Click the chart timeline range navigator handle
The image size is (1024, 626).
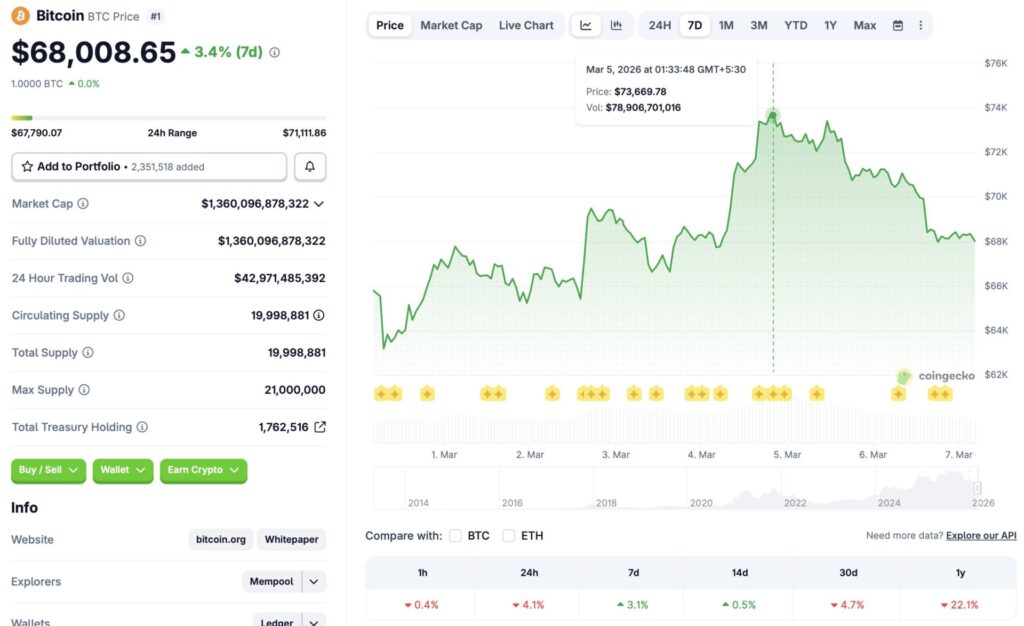click(x=977, y=488)
